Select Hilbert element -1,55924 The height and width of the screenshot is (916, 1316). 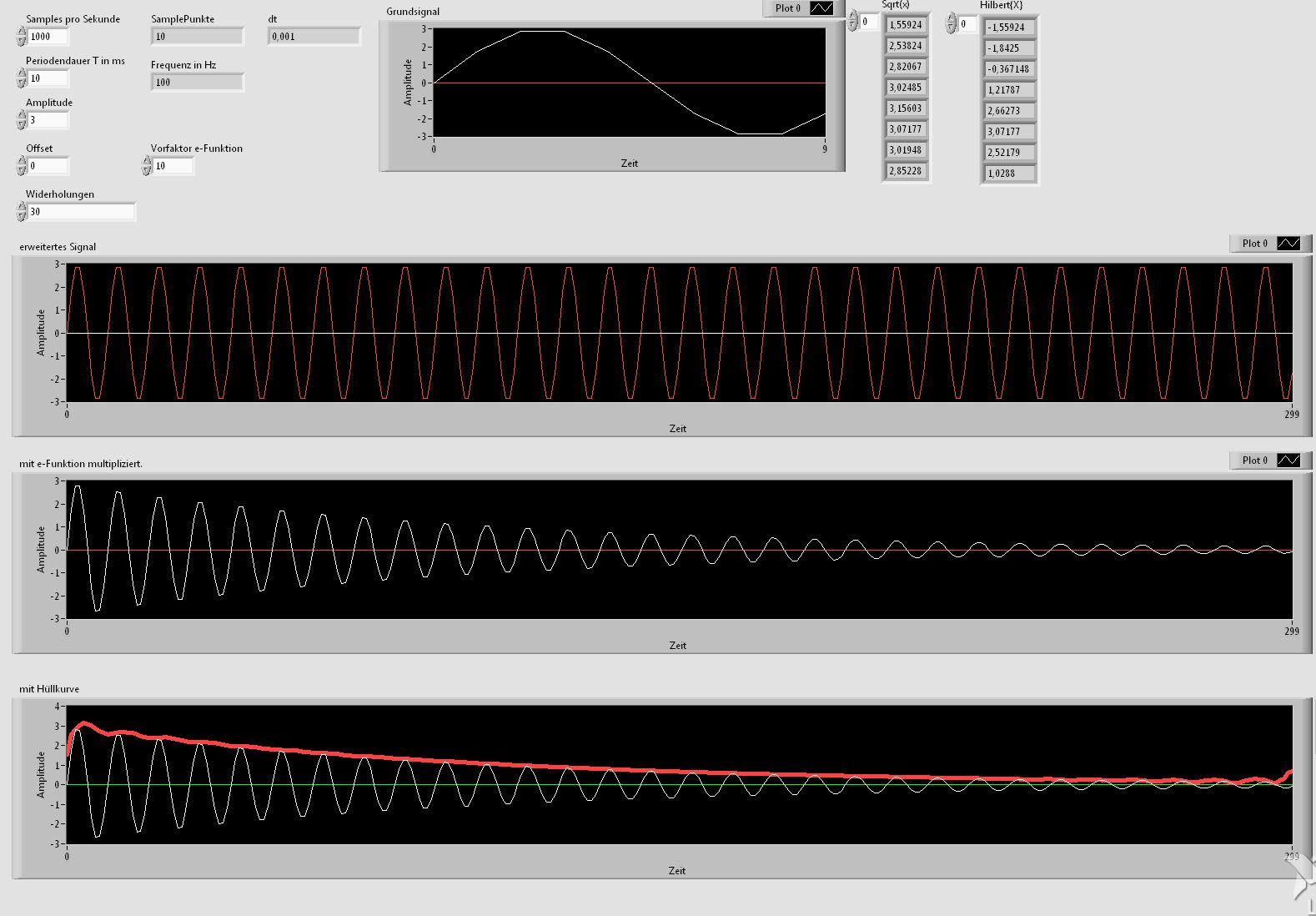[1009, 28]
